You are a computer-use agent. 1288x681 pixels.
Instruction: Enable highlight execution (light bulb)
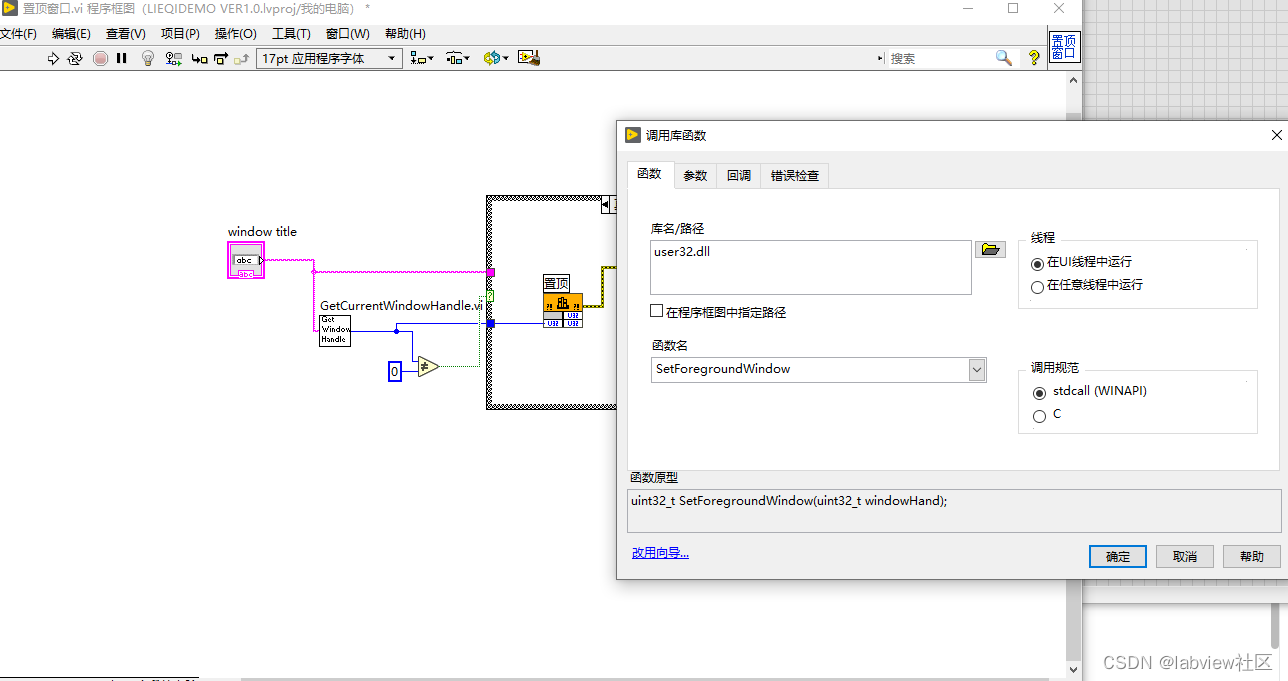click(148, 58)
